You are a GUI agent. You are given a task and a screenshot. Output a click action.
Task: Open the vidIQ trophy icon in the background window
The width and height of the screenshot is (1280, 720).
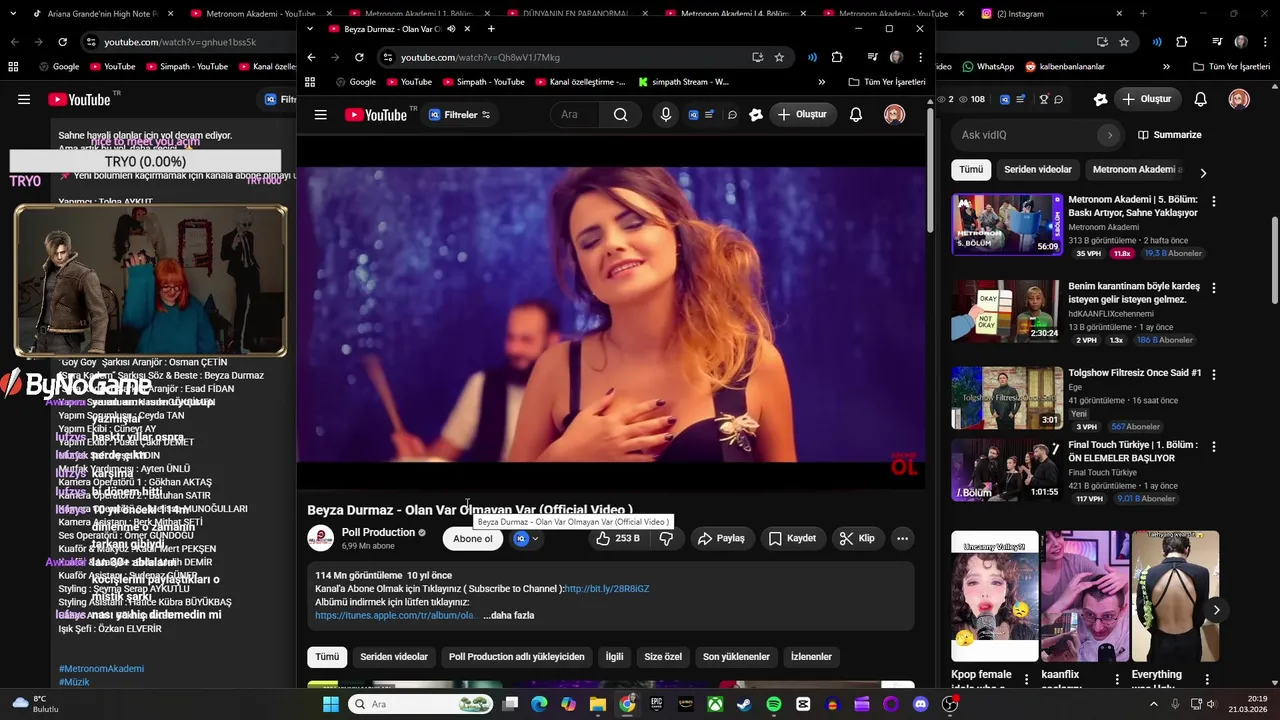click(1043, 99)
